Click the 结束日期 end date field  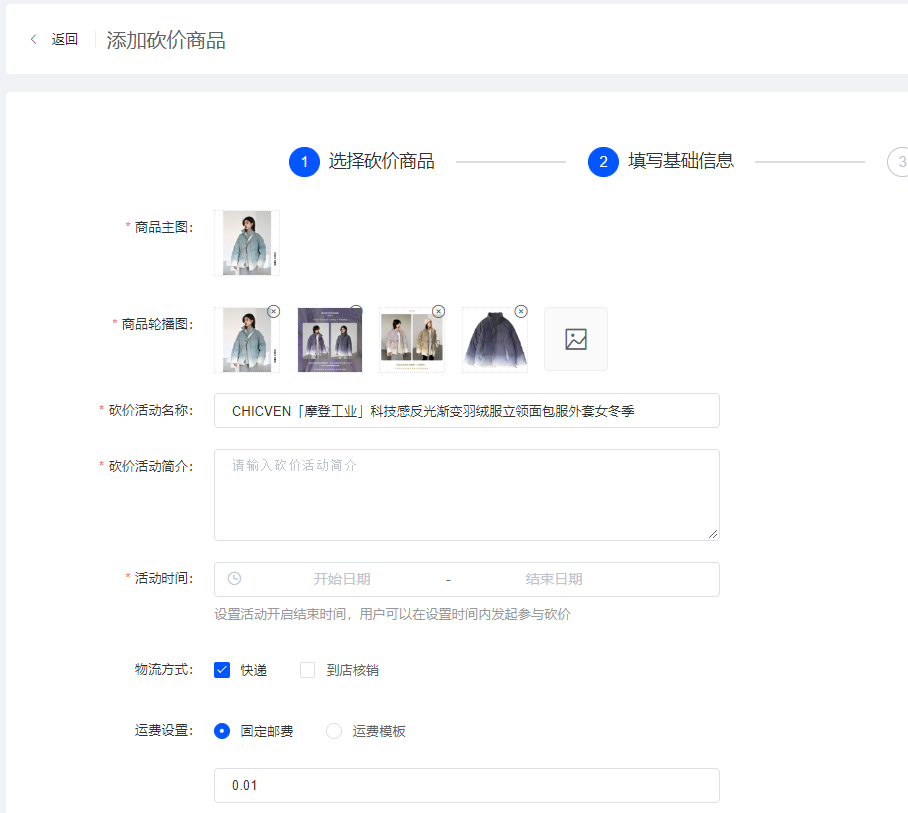click(554, 579)
